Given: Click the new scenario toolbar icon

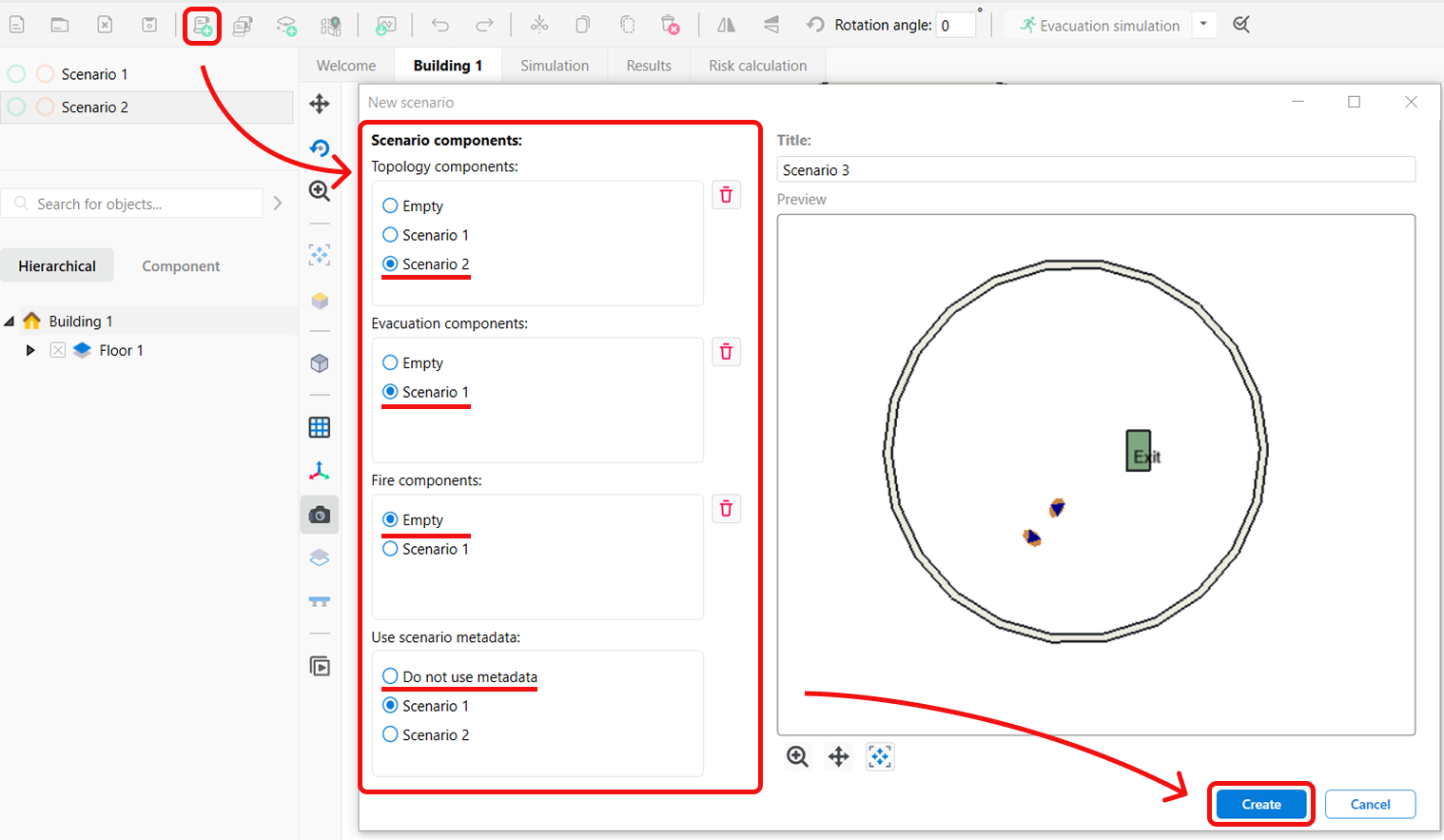Looking at the screenshot, I should (202, 26).
